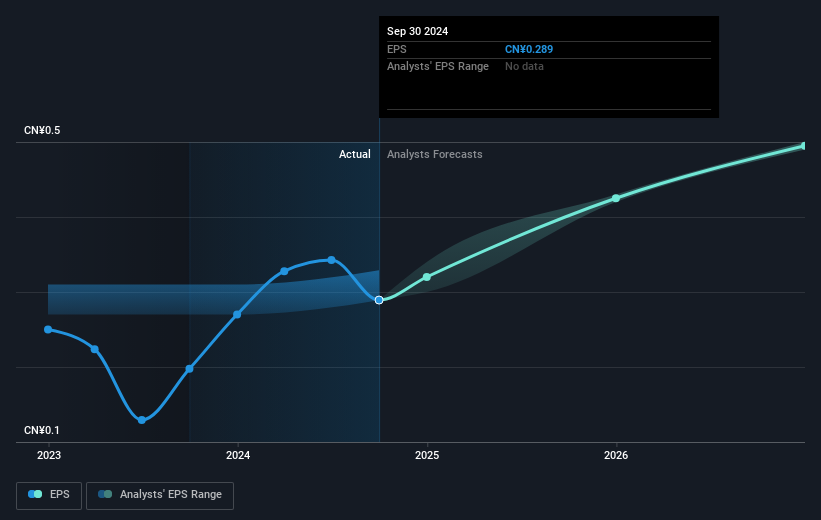This screenshot has width=821, height=520.
Task: Select the lowest EPS data point in 2023
Action: [x=142, y=420]
